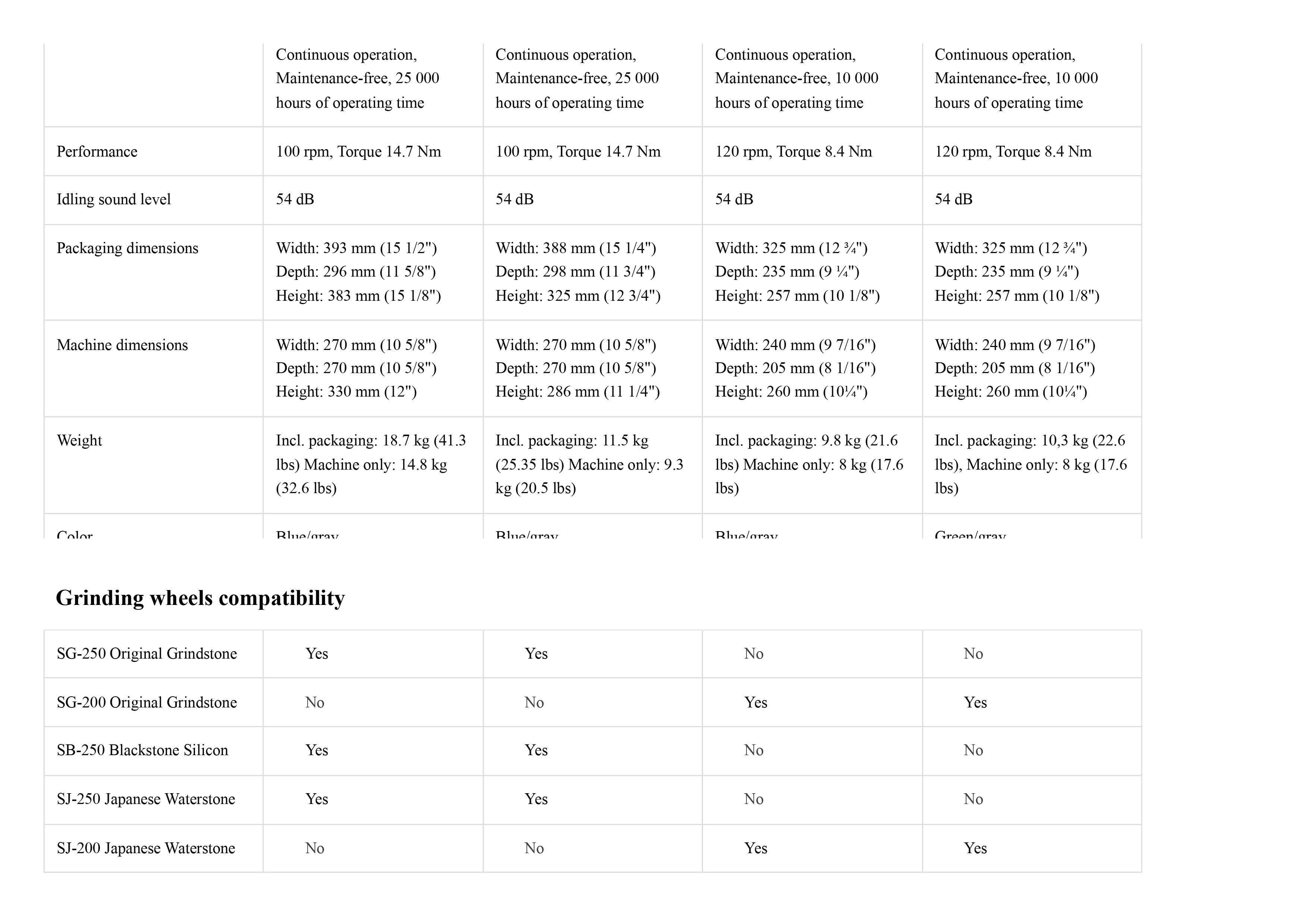Select the 'Performance' row label
This screenshot has width=1308, height=924.
(97, 152)
